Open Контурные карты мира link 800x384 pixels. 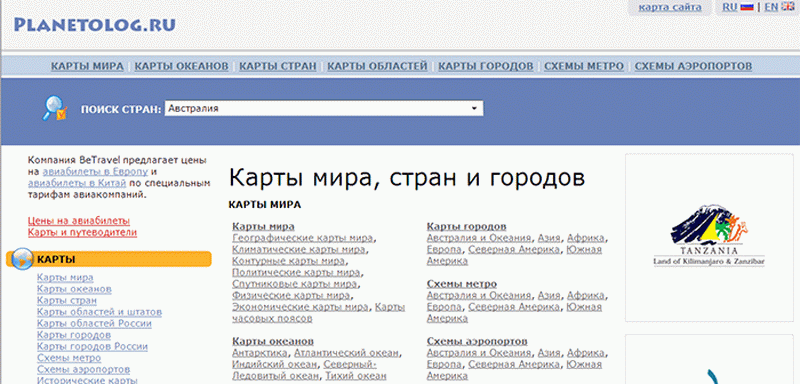tap(288, 261)
